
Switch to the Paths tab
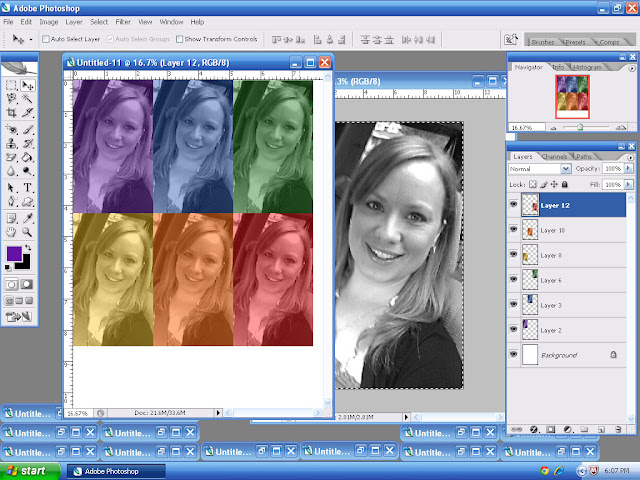(x=584, y=156)
